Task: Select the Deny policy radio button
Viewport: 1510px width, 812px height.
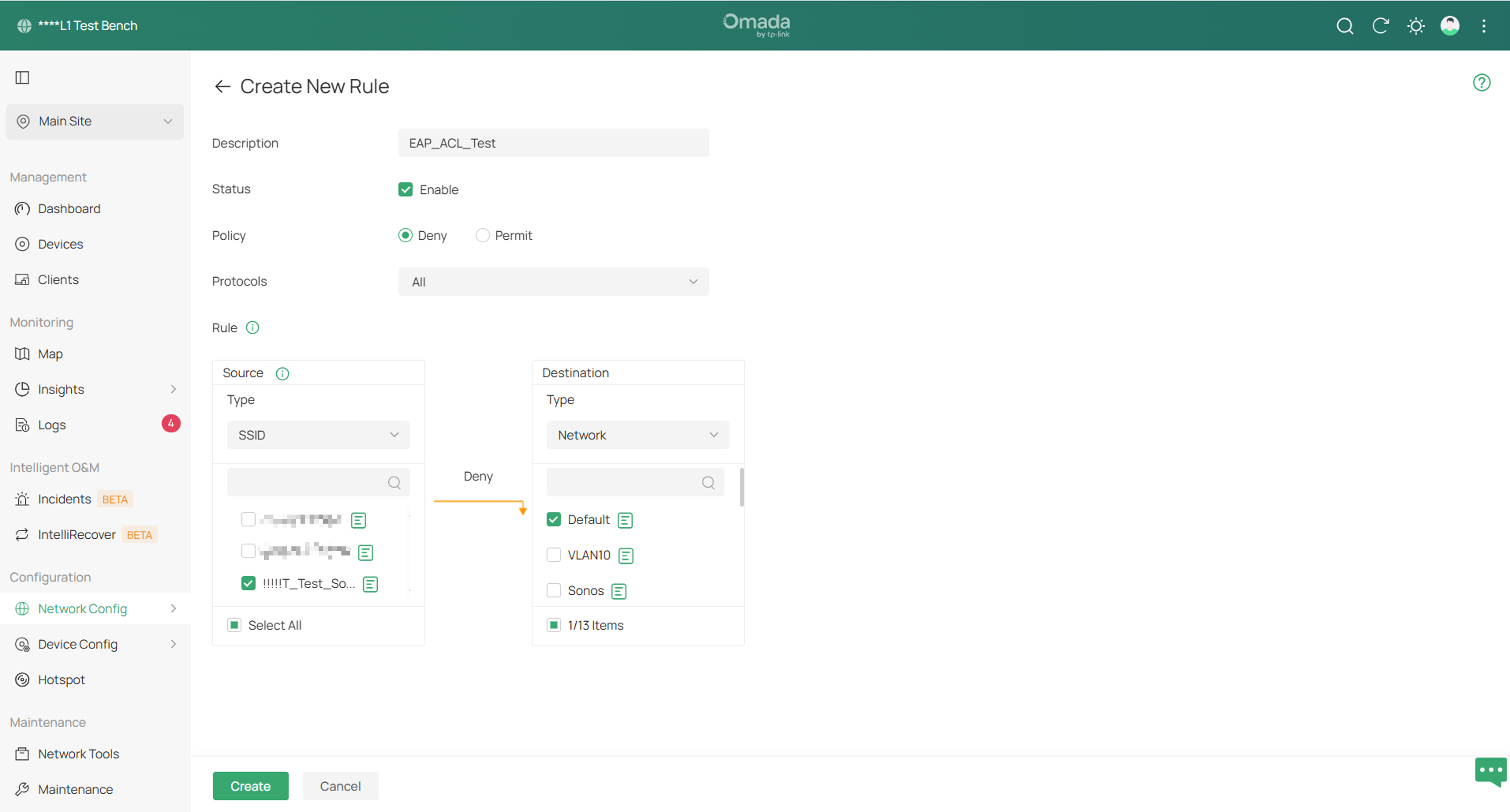Action: point(405,235)
